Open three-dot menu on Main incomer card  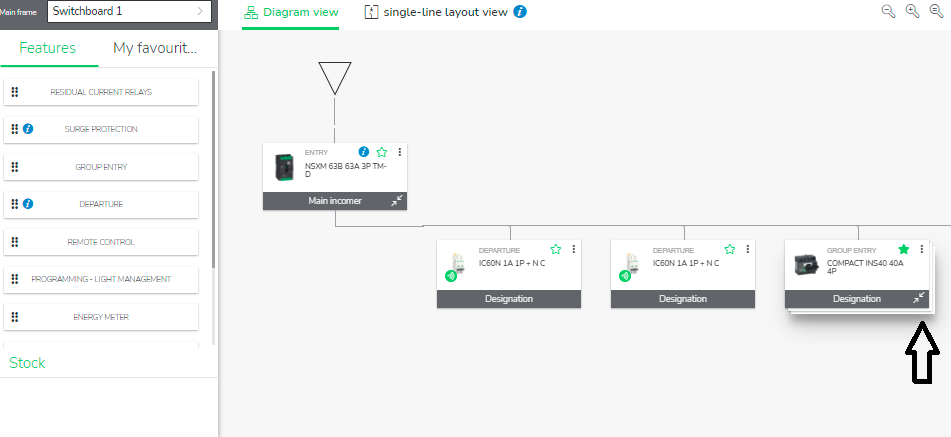[400, 152]
